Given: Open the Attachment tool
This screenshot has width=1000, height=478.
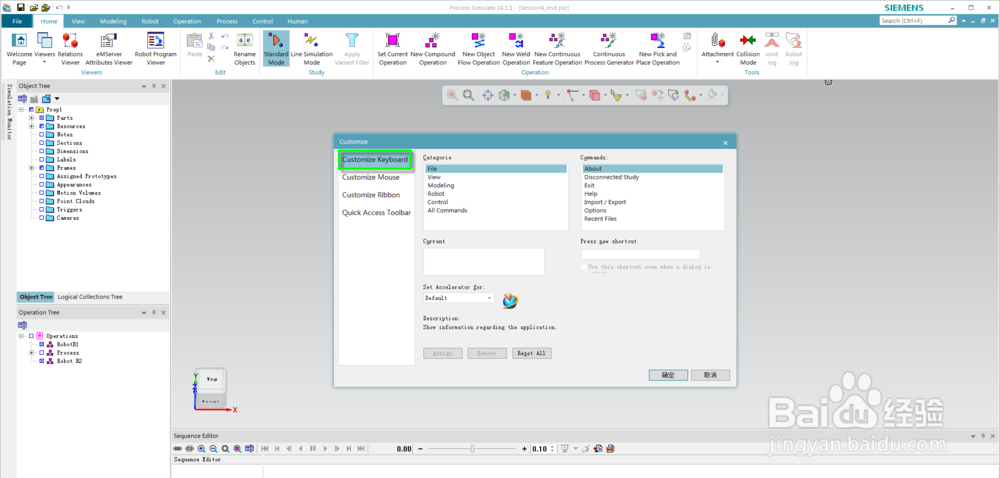Looking at the screenshot, I should pyautogui.click(x=717, y=49).
